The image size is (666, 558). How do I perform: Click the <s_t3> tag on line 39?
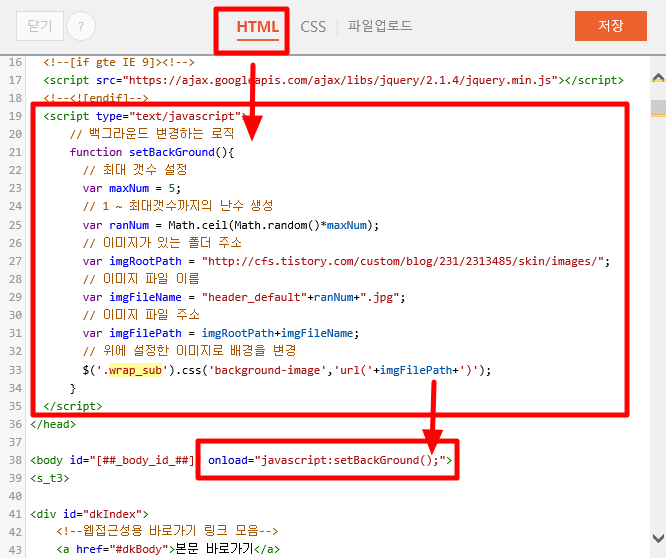pos(50,478)
